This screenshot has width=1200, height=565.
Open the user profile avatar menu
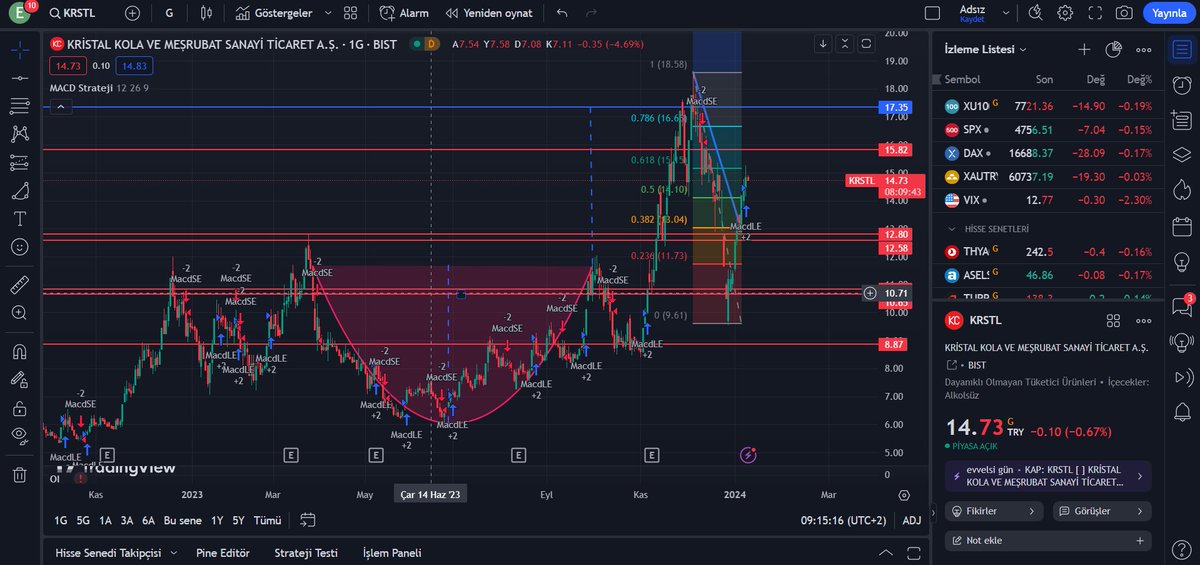point(19,13)
